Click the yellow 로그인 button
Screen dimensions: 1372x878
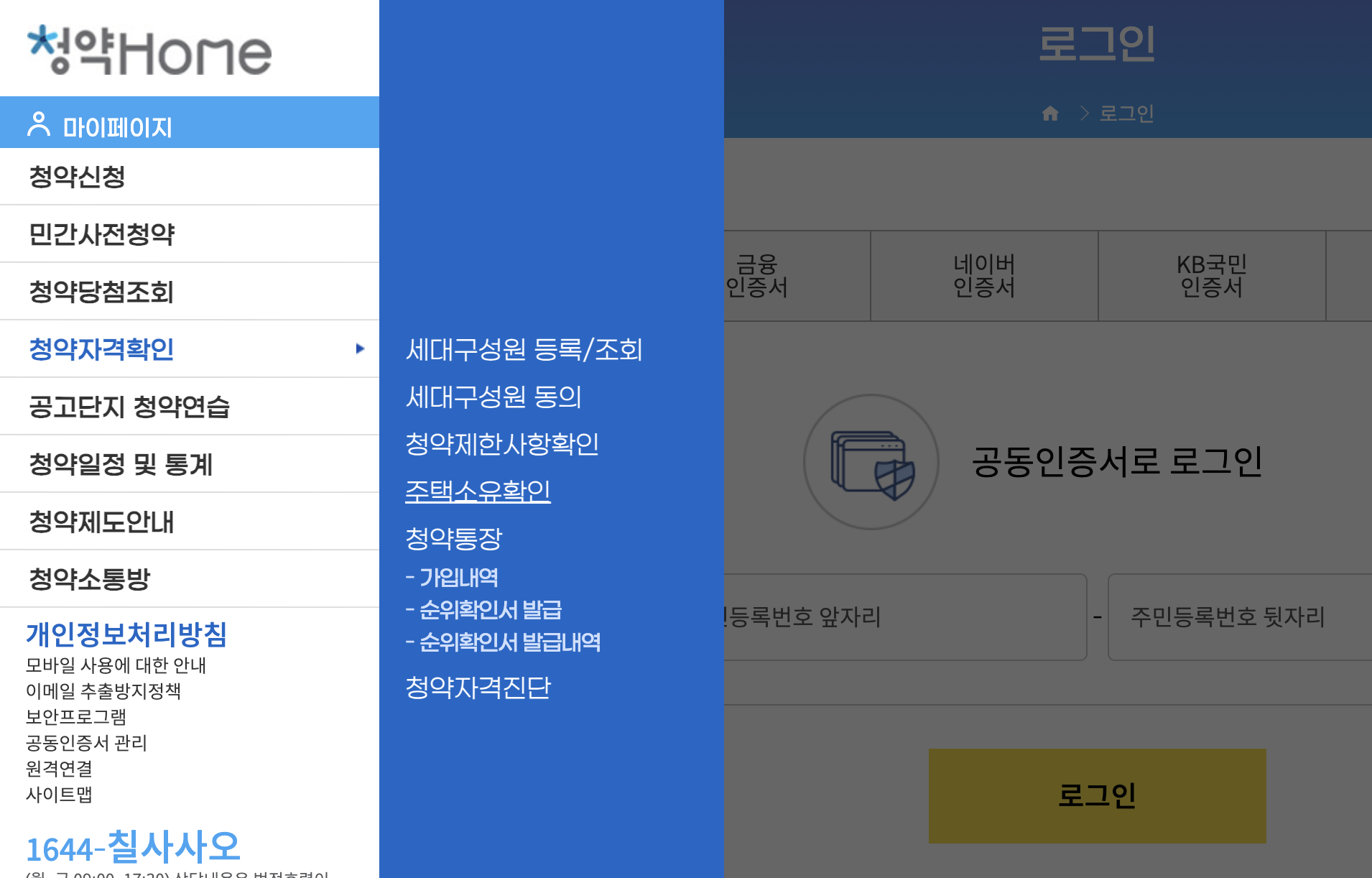pyautogui.click(x=1097, y=795)
